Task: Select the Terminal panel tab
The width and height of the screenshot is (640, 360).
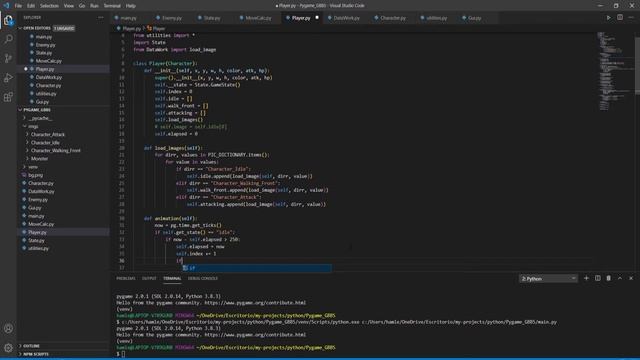Action: click(172, 278)
